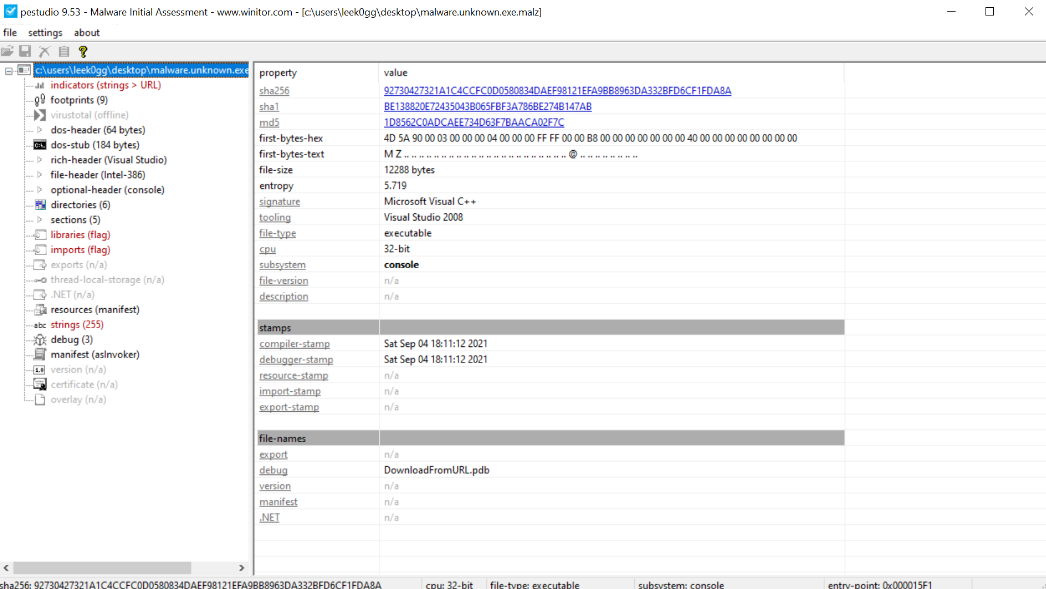
Task: Select the footprints icon in the tree
Action: pos(40,100)
